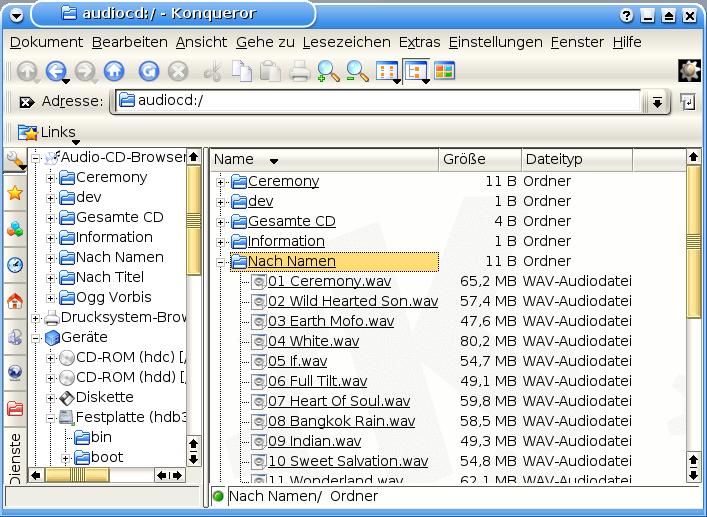
Task: Click the Cut scissors icon
Action: (213, 71)
